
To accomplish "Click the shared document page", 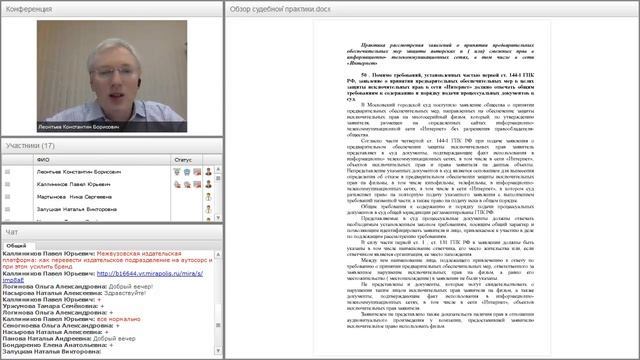I will click(432, 188).
